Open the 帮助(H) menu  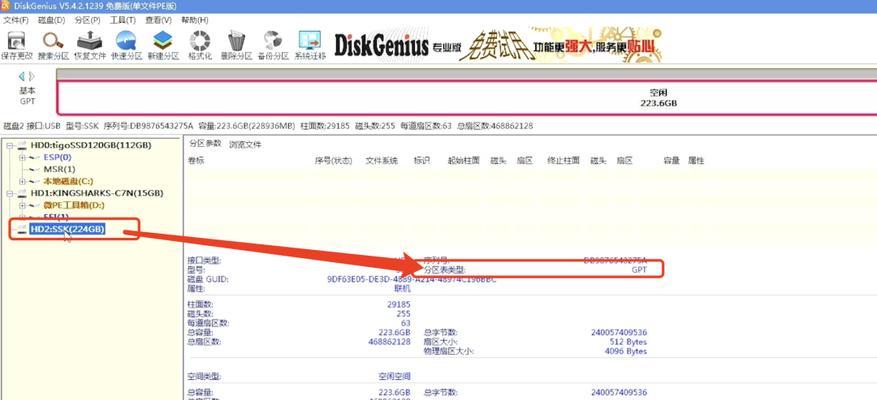(x=195, y=20)
